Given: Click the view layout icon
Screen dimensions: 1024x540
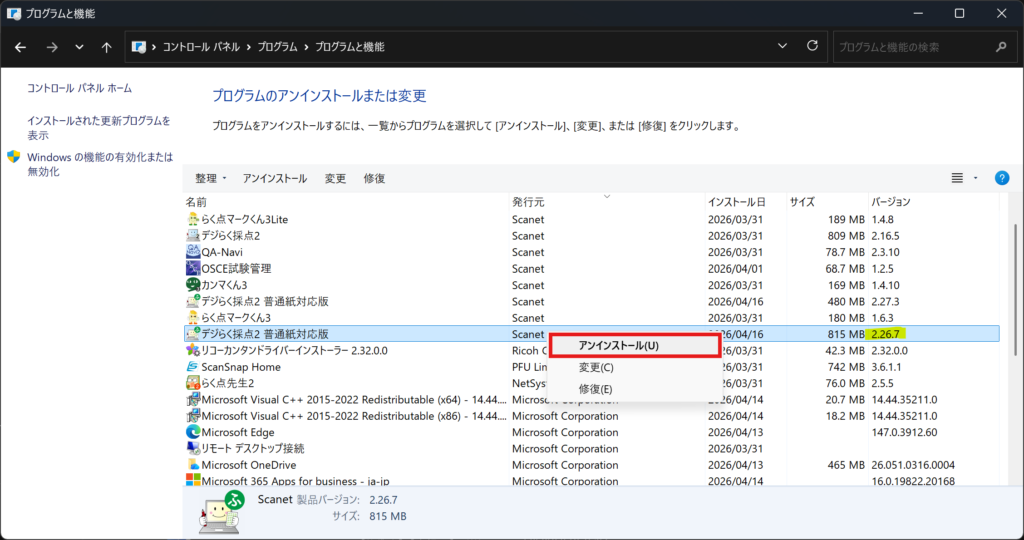Looking at the screenshot, I should point(957,178).
